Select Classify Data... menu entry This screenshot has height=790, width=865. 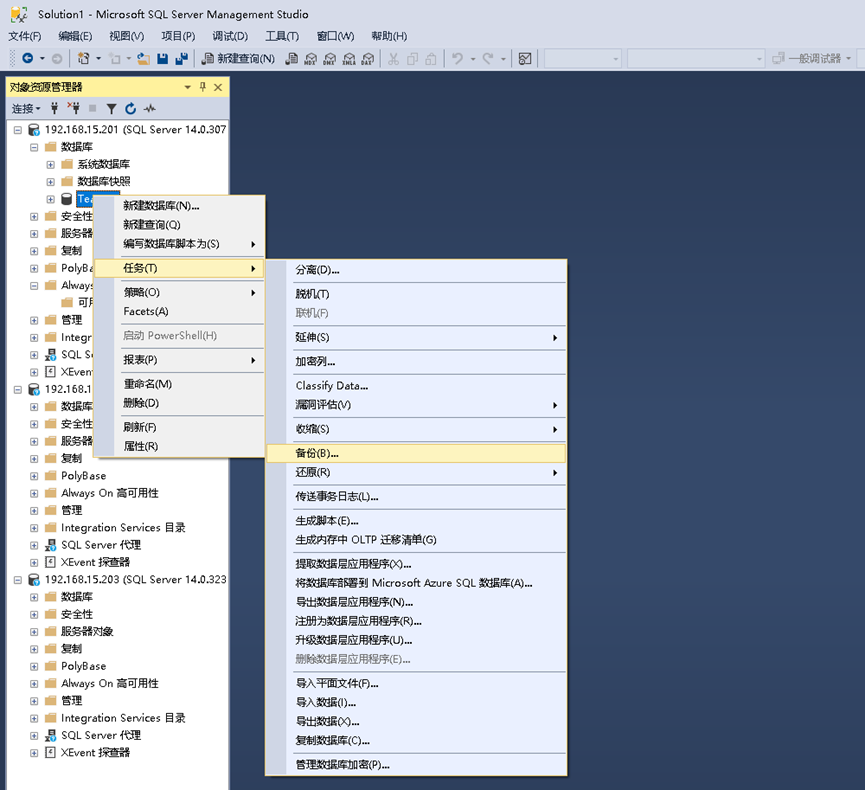click(416, 386)
